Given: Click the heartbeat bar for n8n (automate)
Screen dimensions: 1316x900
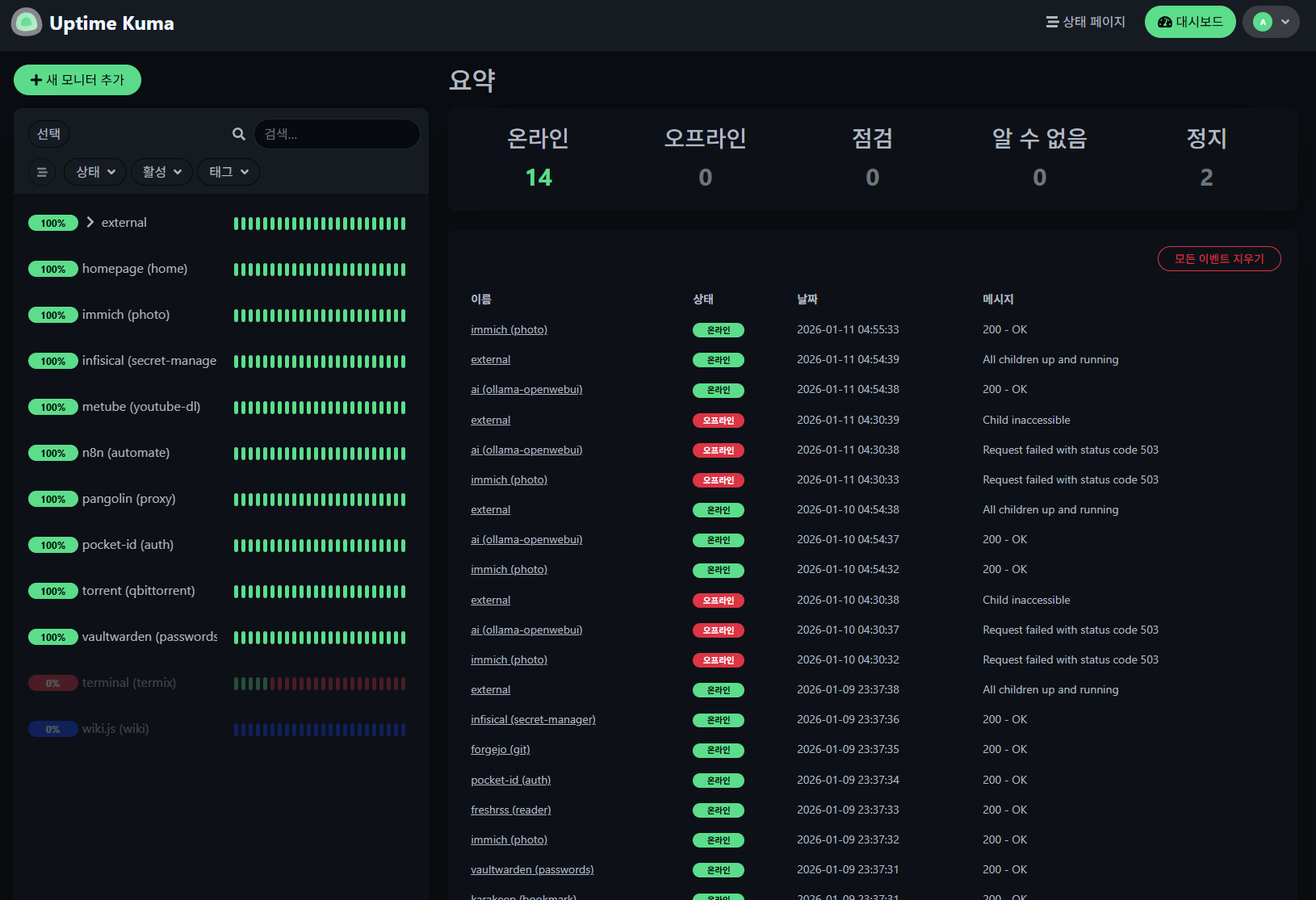Looking at the screenshot, I should click(320, 454).
